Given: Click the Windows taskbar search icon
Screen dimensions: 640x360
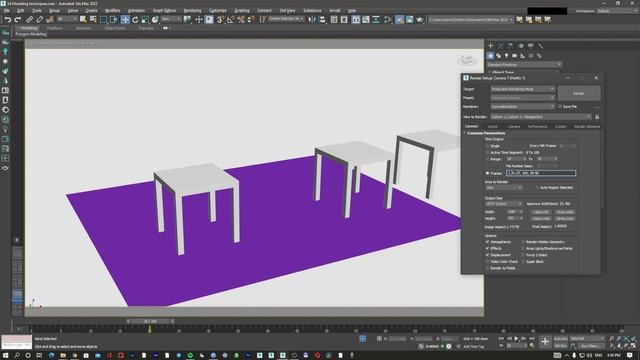Looking at the screenshot, I should 17,356.
